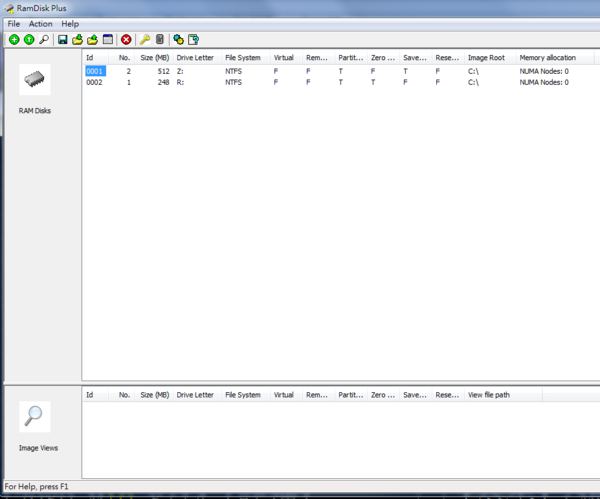Image resolution: width=600 pixels, height=499 pixels.
Task: Select the RAM Disks chip icon in sidebar
Action: pos(34,80)
